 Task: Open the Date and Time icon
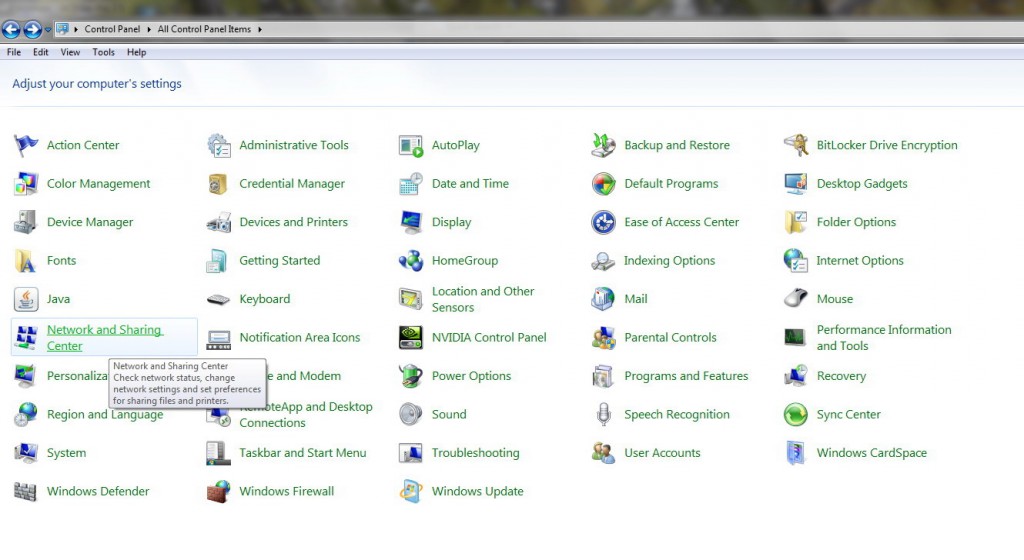[x=411, y=183]
